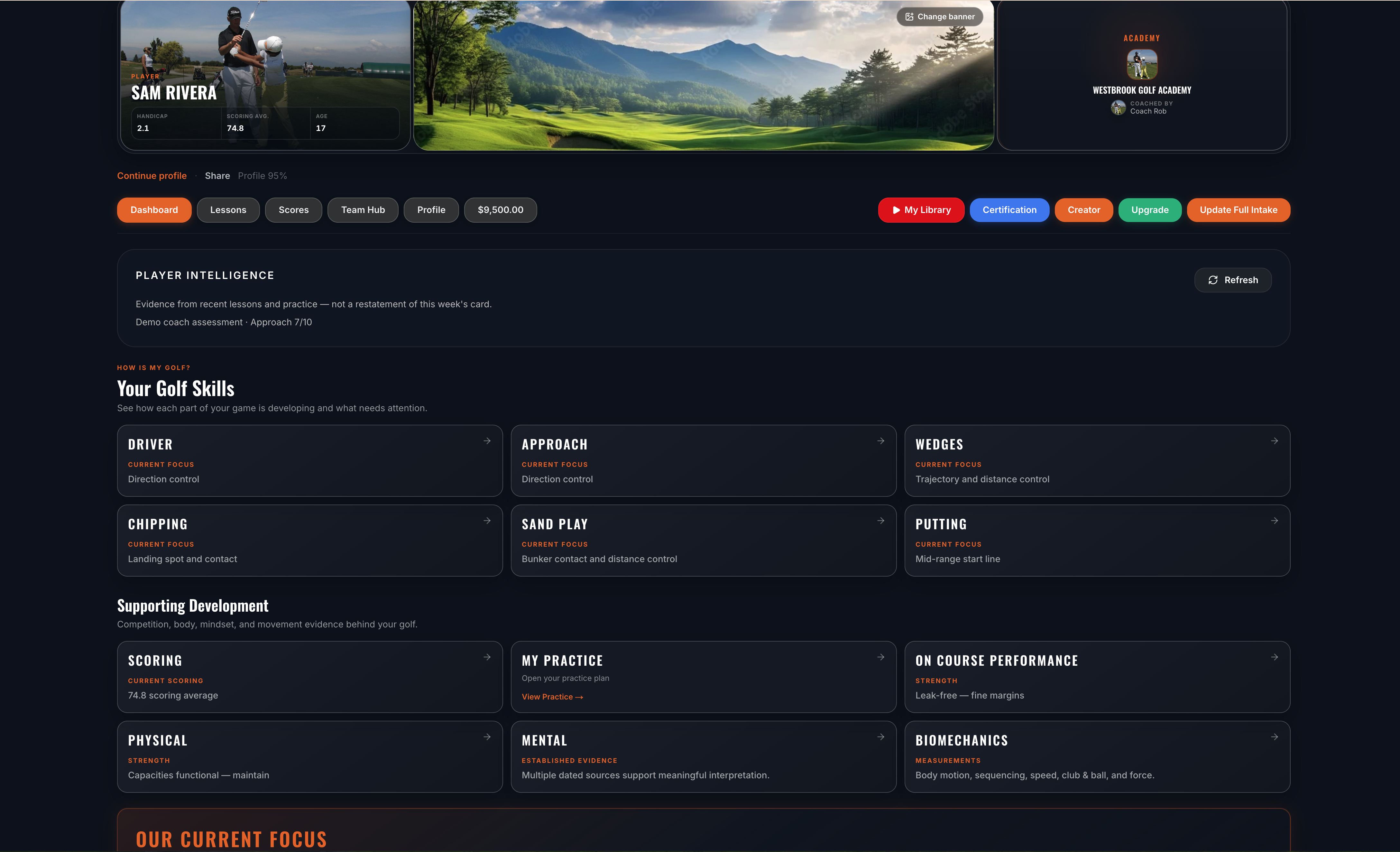Open the Team Hub tab

363,210
